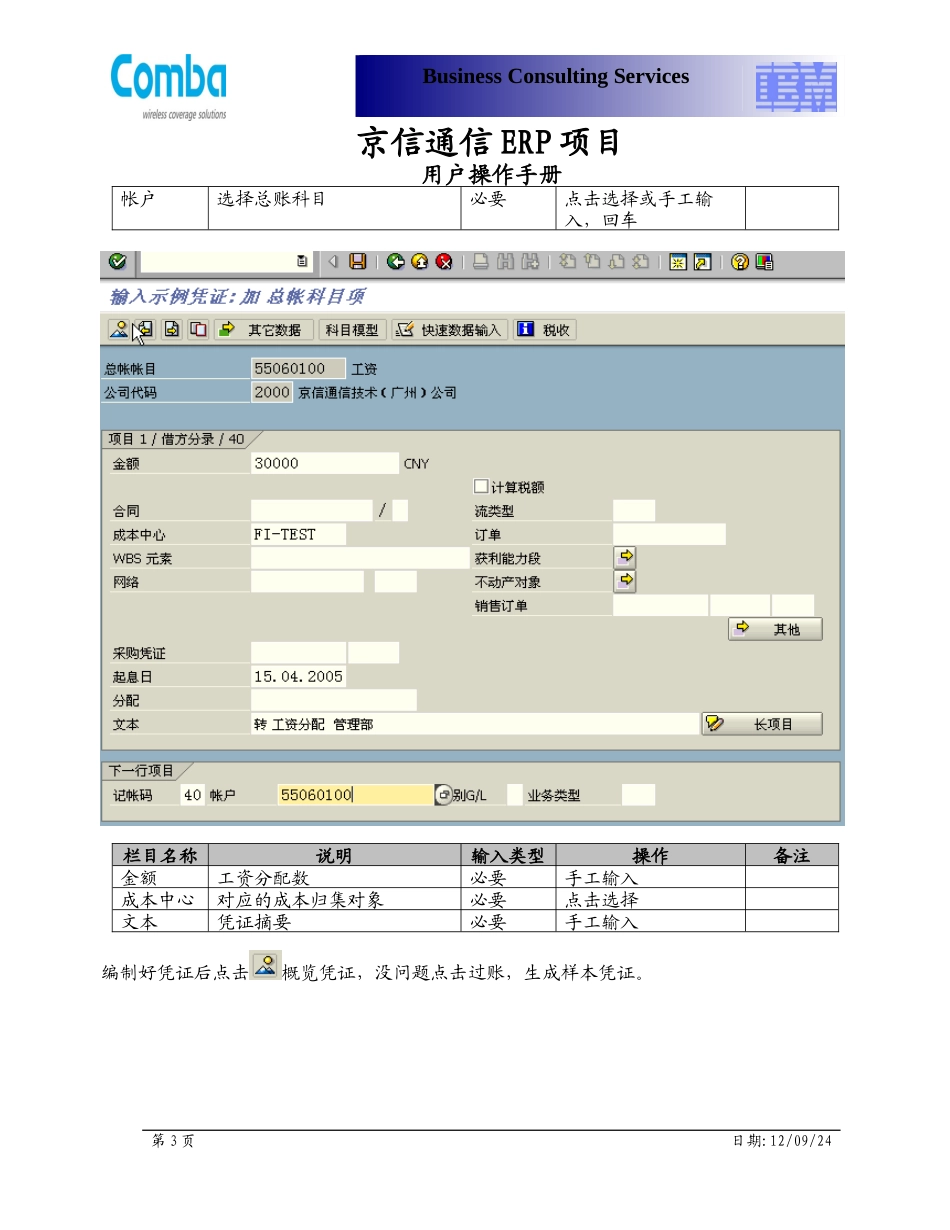950x1230 pixels.
Task: Click the Customize Local Layout icon
Action: point(764,262)
